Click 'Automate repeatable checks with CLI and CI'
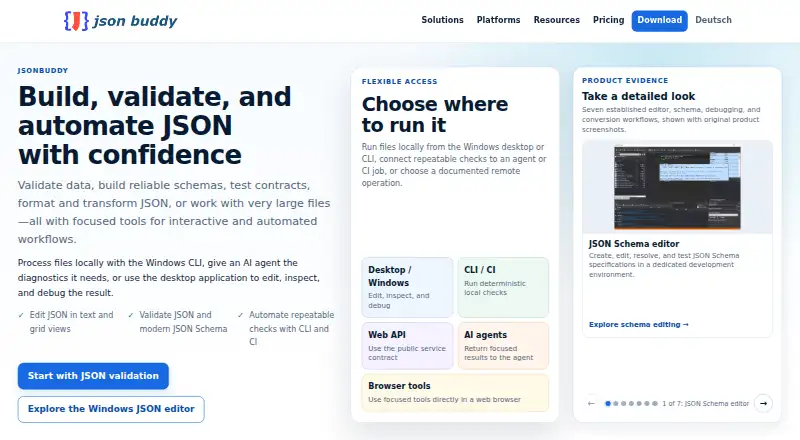800x440 pixels. pyautogui.click(x=291, y=328)
